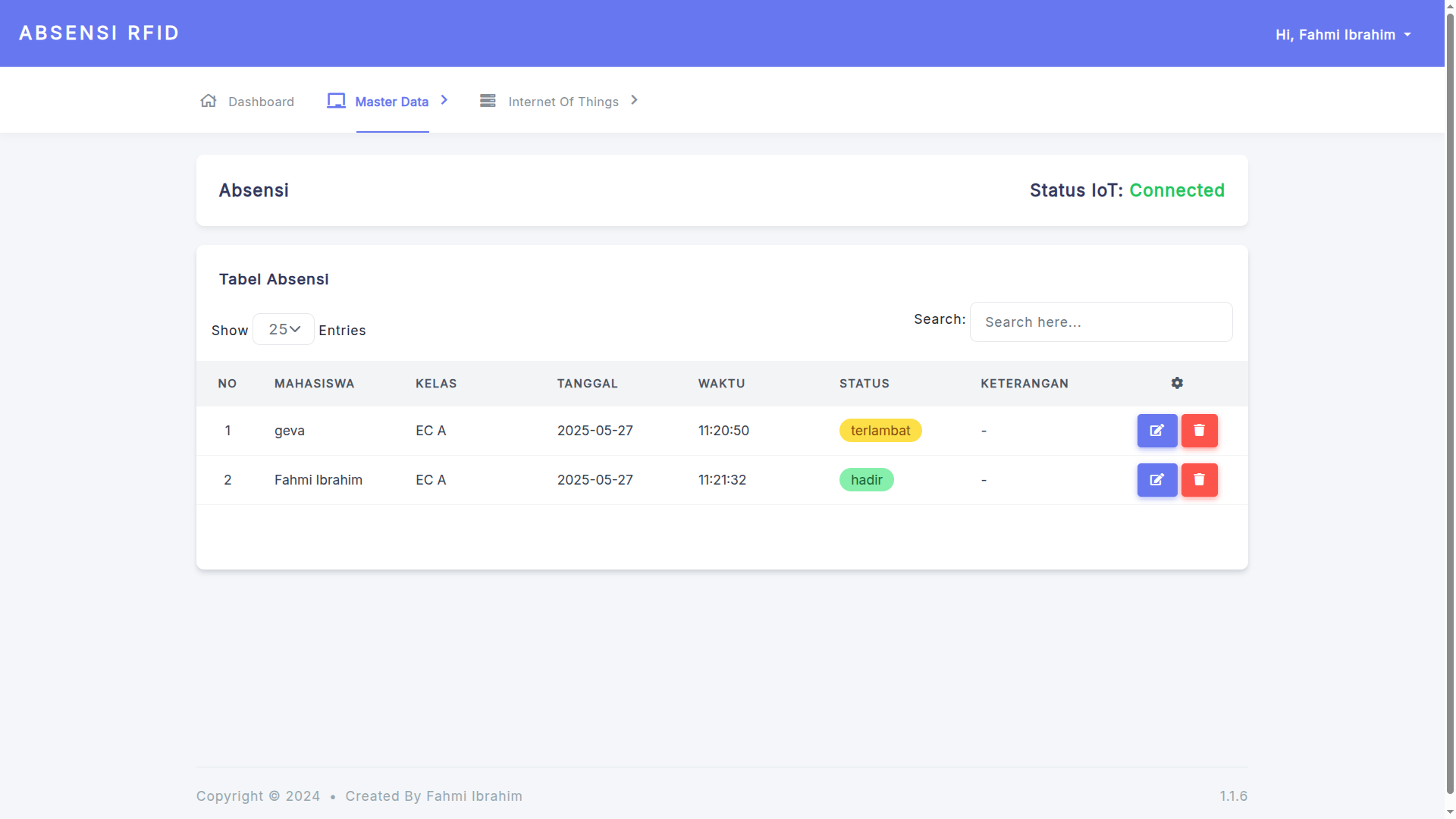Click the edit icon for geva's row
The width and height of the screenshot is (1456, 819).
click(x=1156, y=431)
